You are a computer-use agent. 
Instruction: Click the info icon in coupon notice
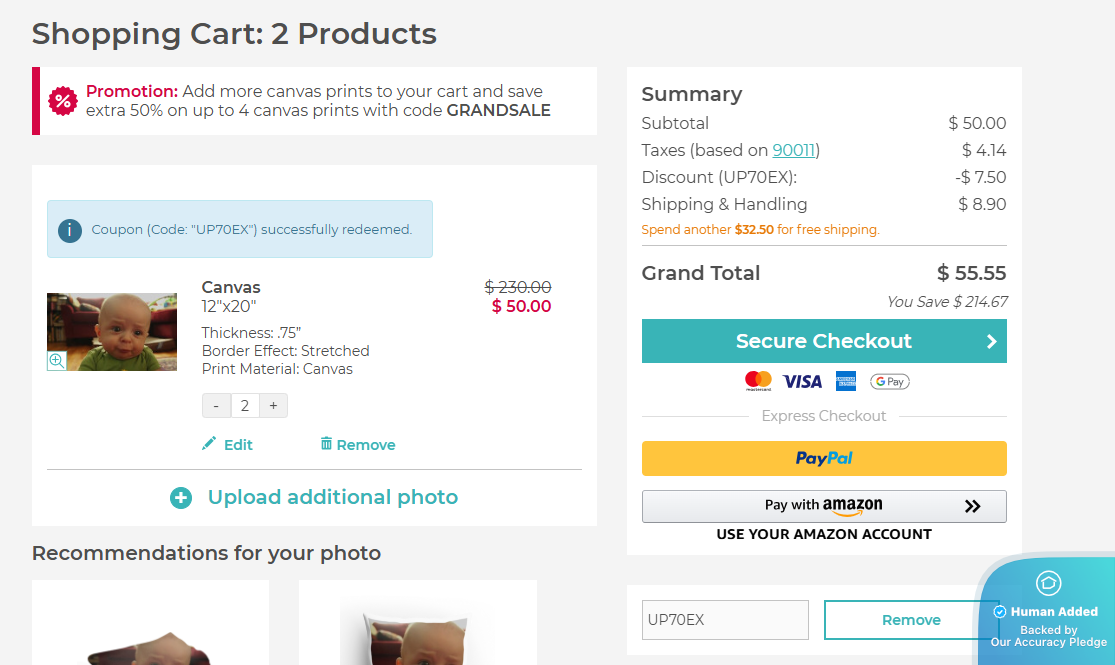(69, 230)
